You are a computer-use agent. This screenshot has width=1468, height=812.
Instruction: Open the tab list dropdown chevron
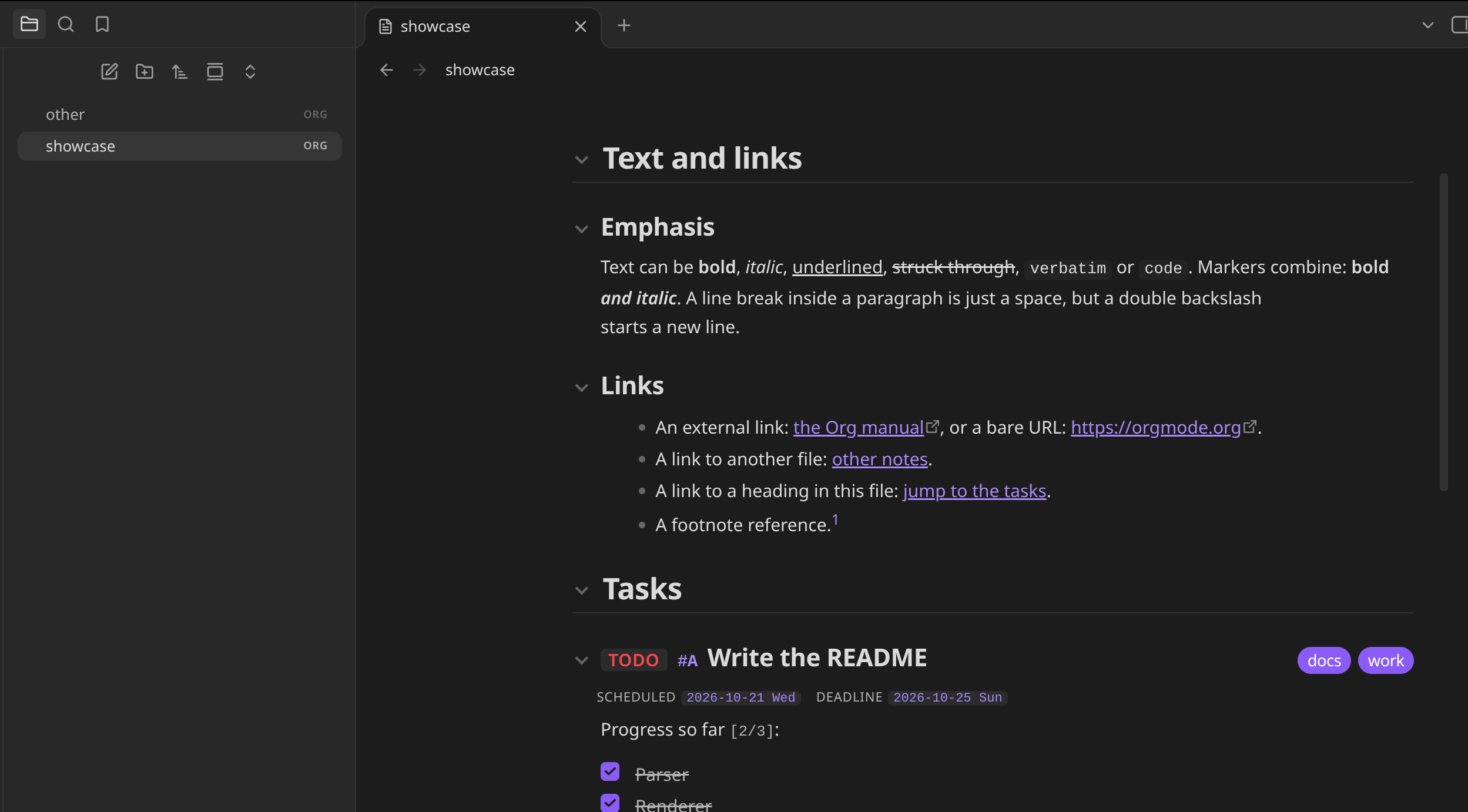[1428, 25]
